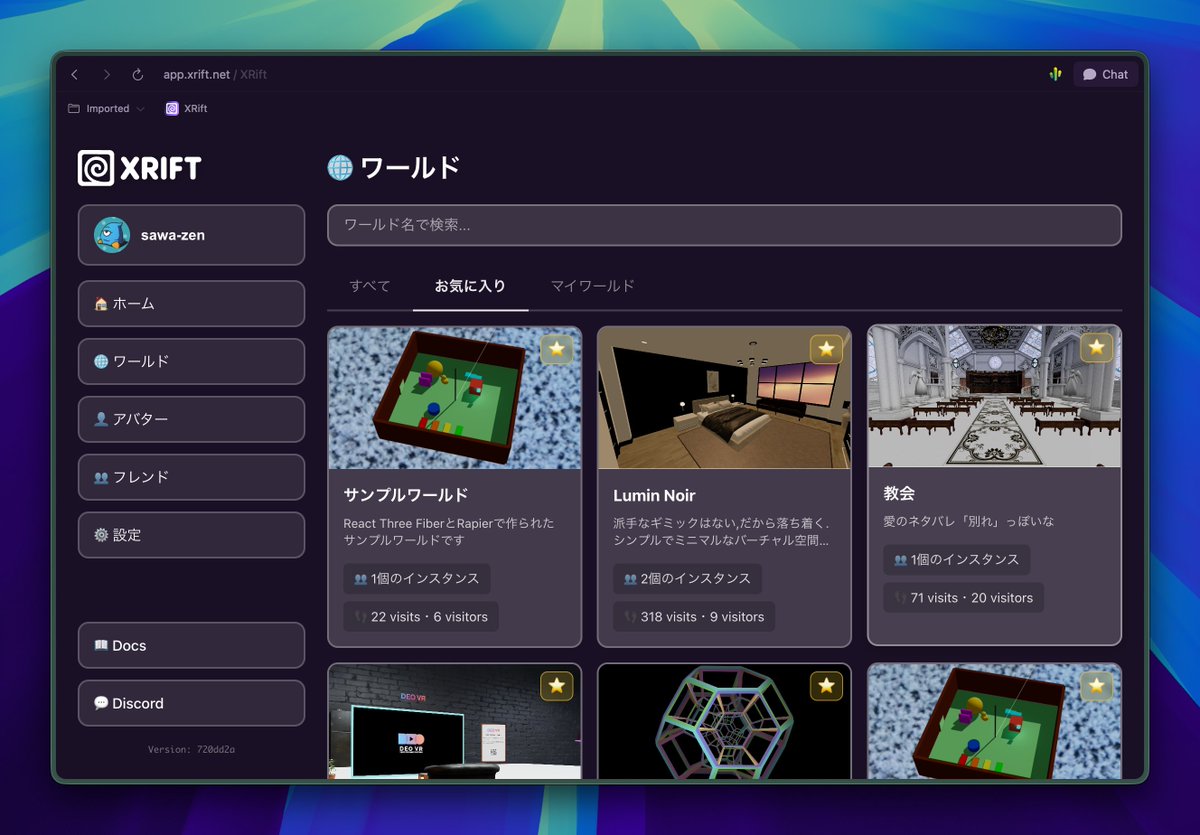The image size is (1200, 835).
Task: Click the ワールド名で検索 search field
Action: pyautogui.click(x=724, y=225)
